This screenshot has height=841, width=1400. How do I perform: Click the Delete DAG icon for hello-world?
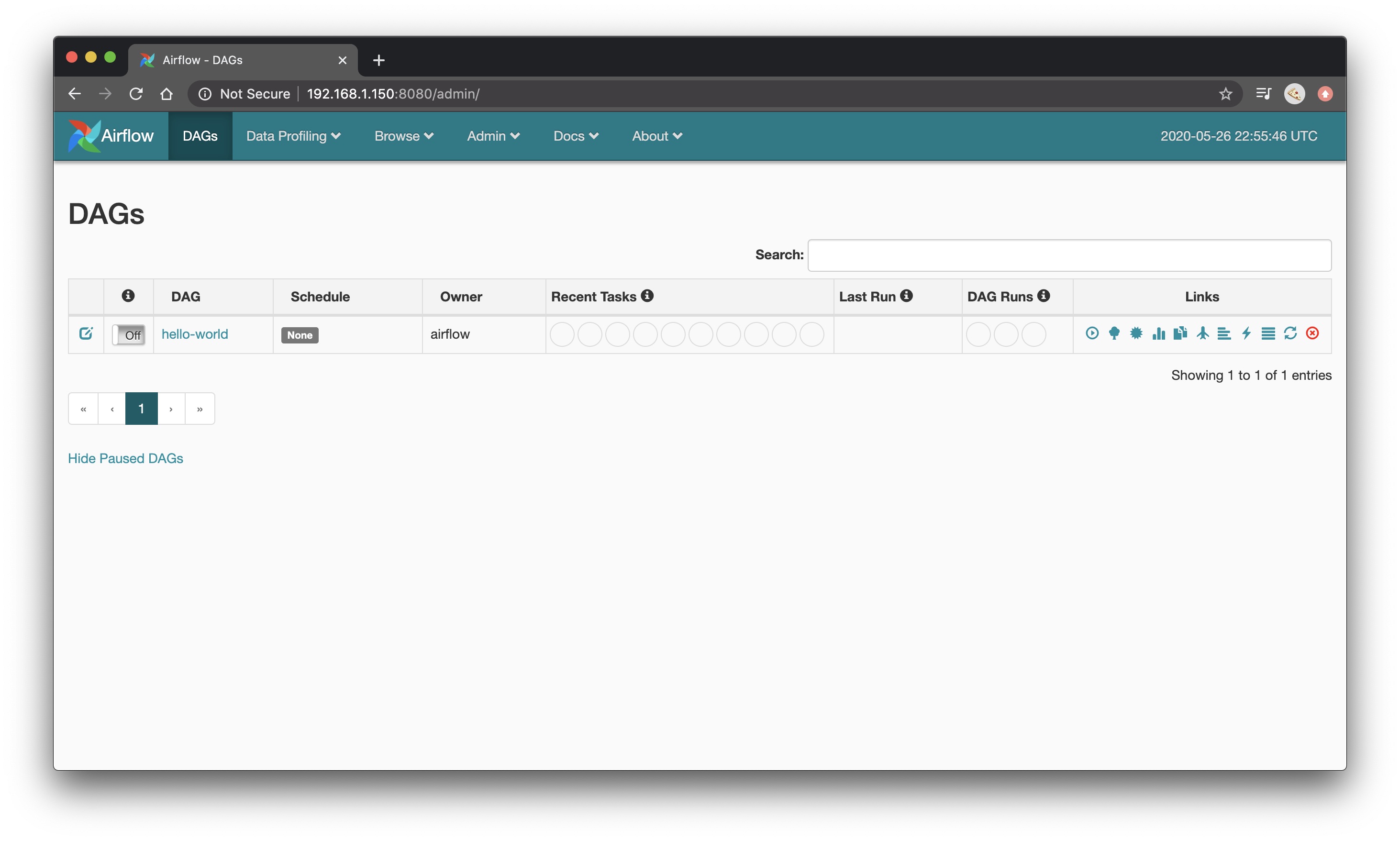point(1313,334)
